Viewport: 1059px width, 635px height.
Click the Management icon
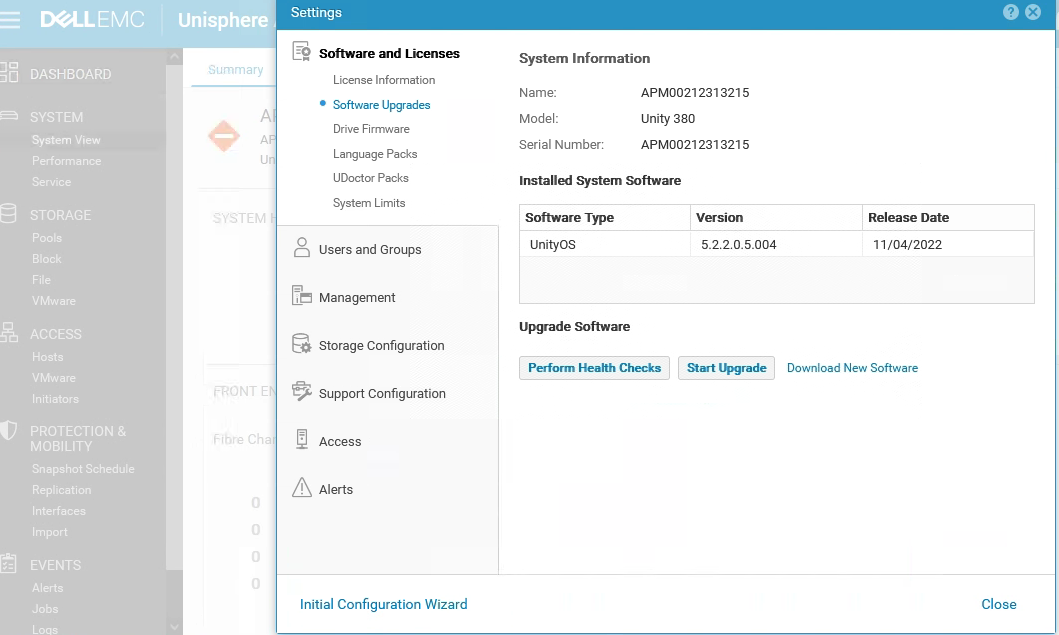point(301,295)
